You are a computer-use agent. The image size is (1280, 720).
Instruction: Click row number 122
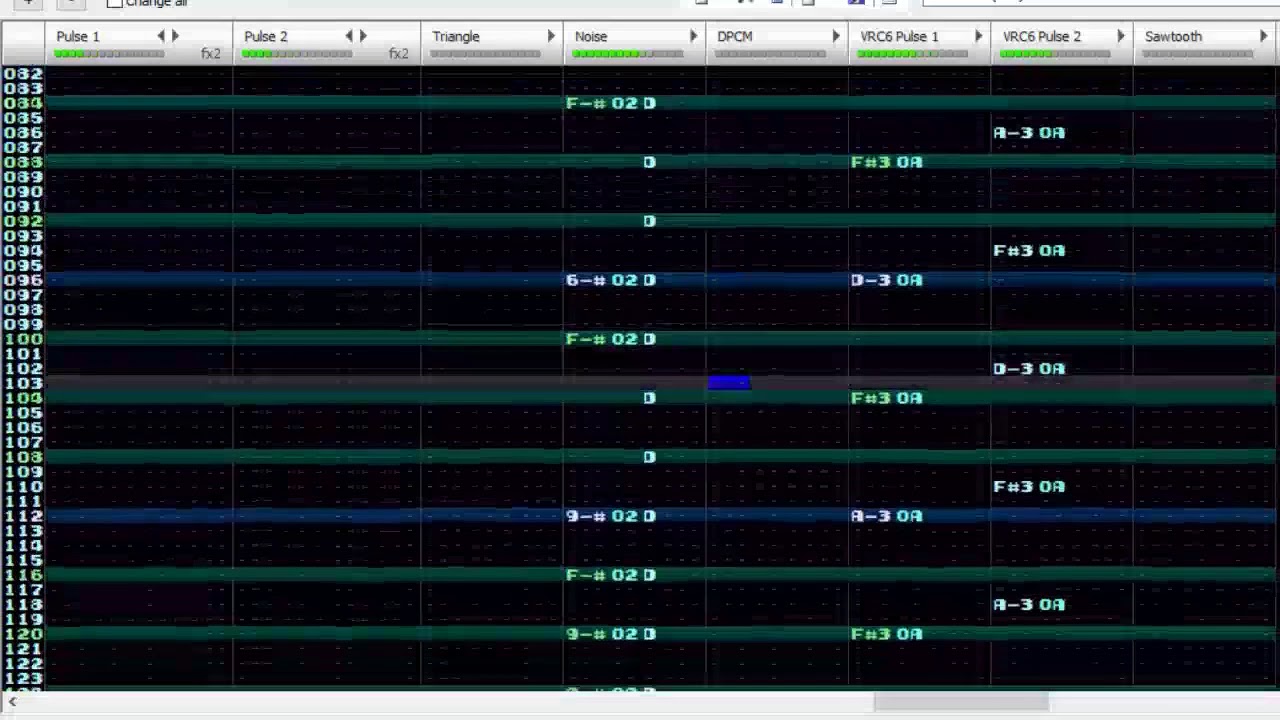pyautogui.click(x=23, y=663)
